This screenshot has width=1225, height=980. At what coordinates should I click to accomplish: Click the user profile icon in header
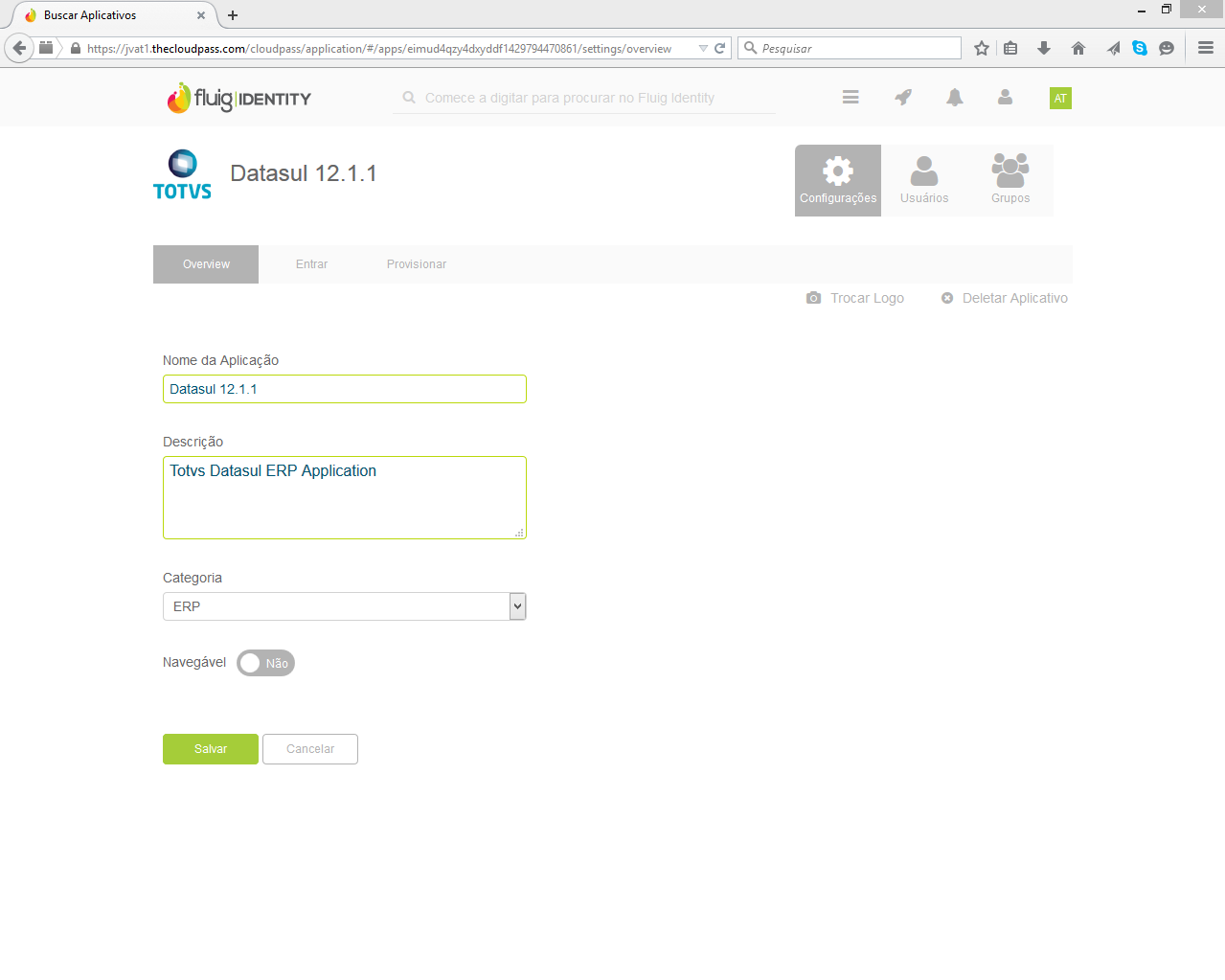pos(1005,98)
